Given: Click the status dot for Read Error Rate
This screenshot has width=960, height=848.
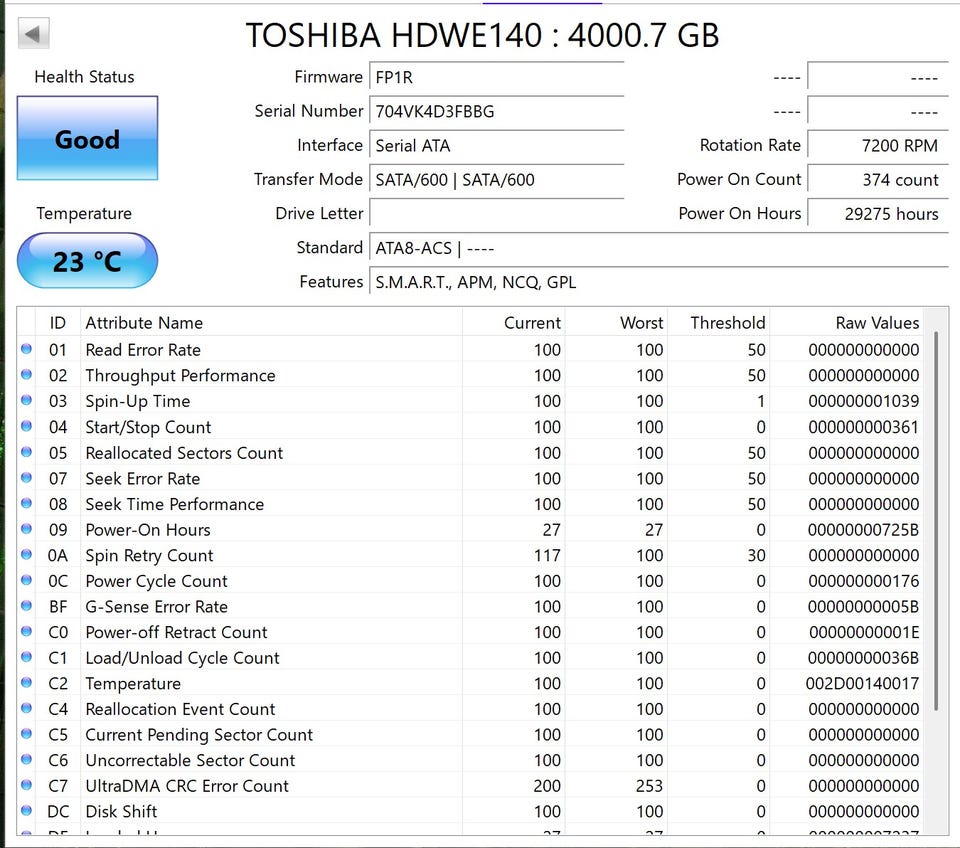Looking at the screenshot, I should pos(26,350).
